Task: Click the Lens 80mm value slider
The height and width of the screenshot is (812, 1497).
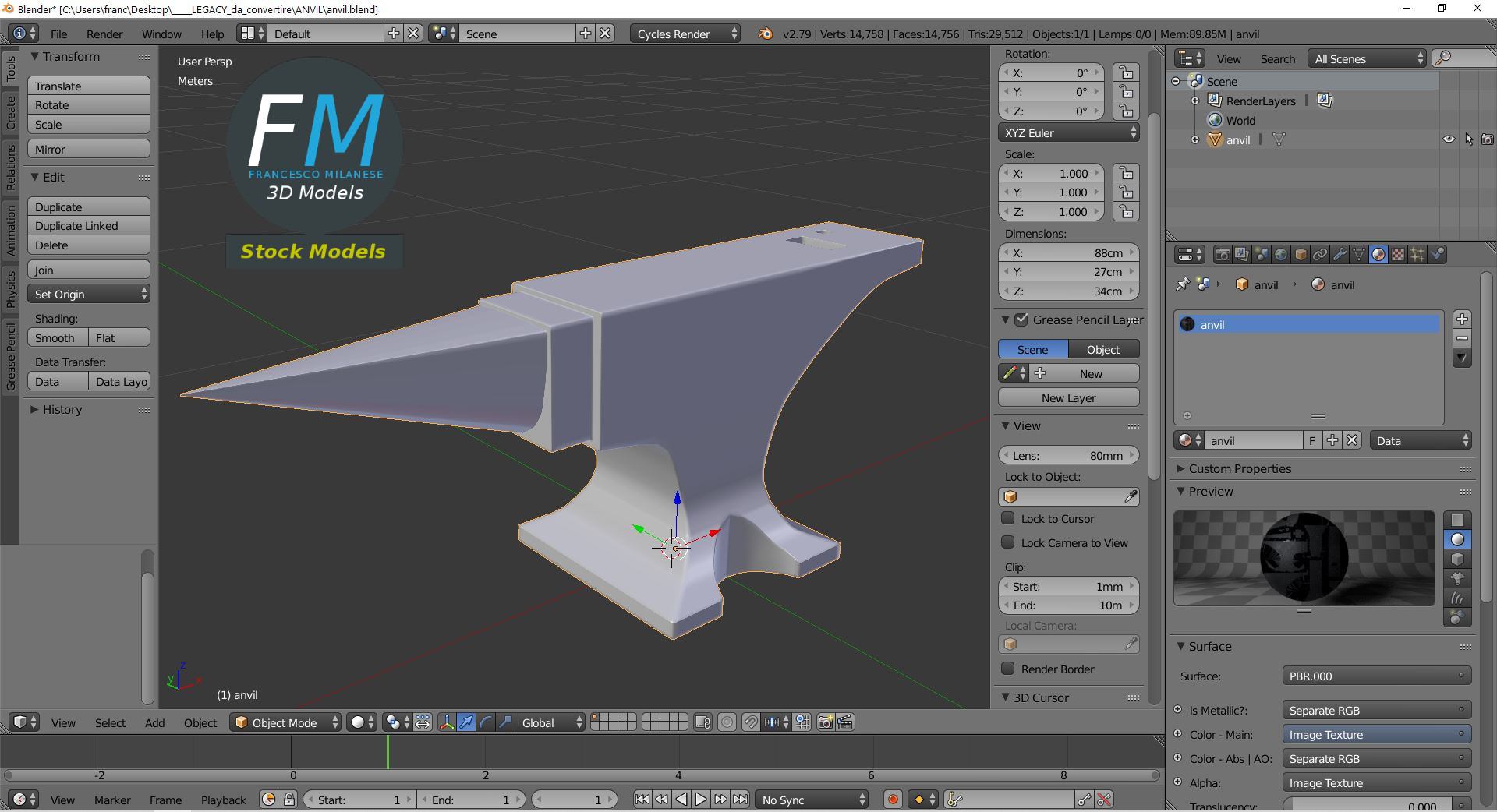Action: click(x=1068, y=455)
